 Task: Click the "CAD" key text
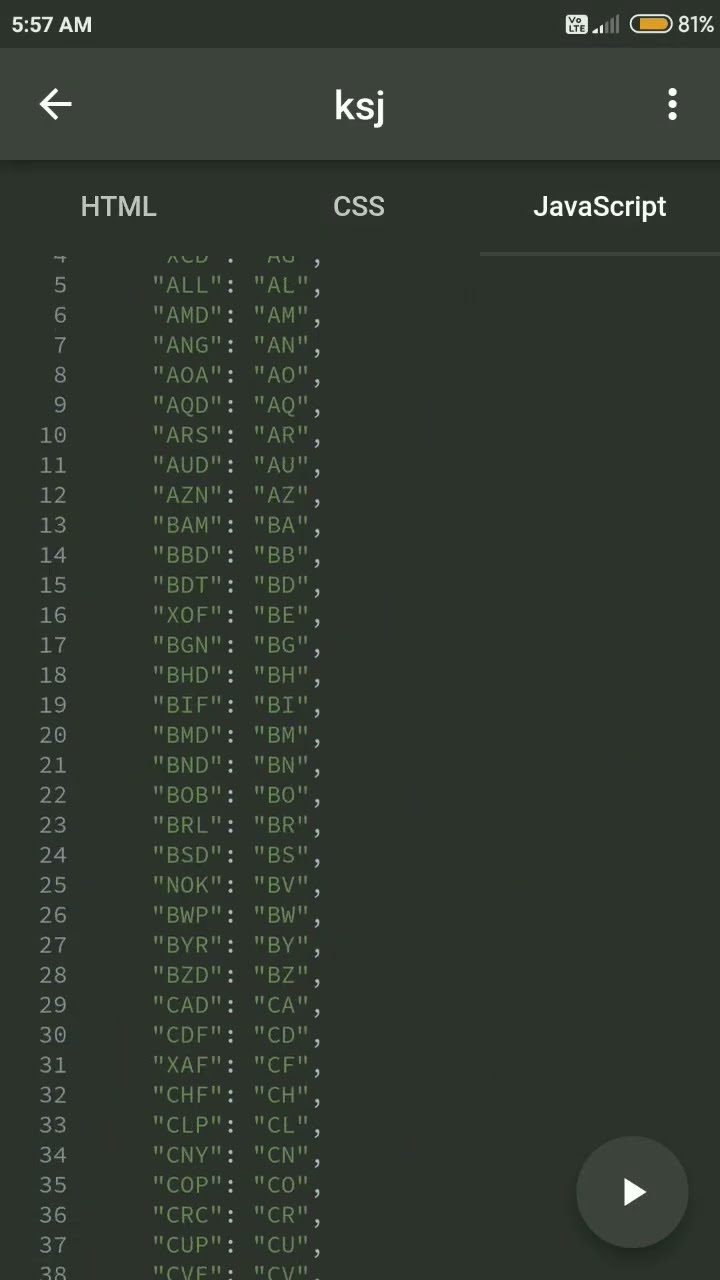(187, 1005)
